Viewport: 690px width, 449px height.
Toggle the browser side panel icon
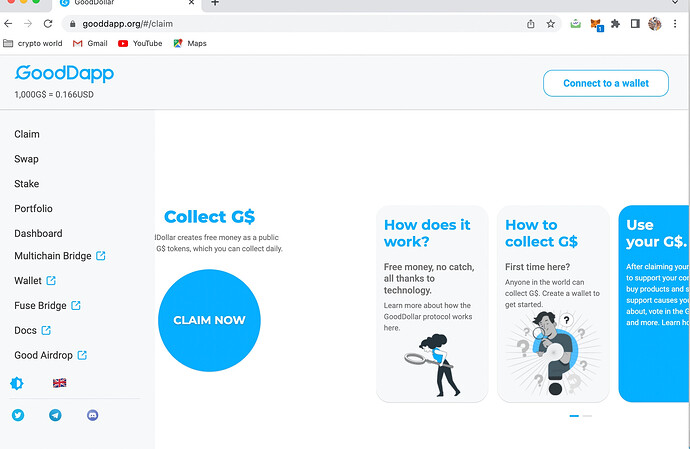coord(635,24)
